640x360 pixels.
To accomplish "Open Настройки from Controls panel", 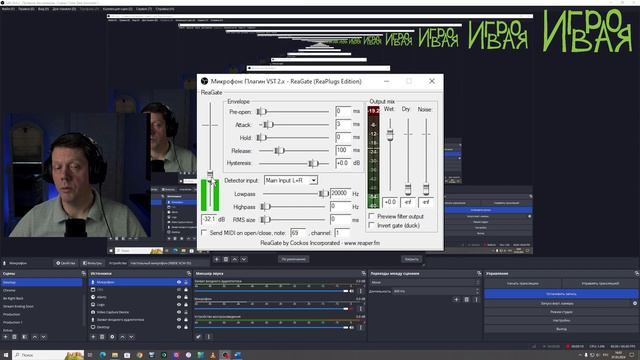I will (x=561, y=320).
